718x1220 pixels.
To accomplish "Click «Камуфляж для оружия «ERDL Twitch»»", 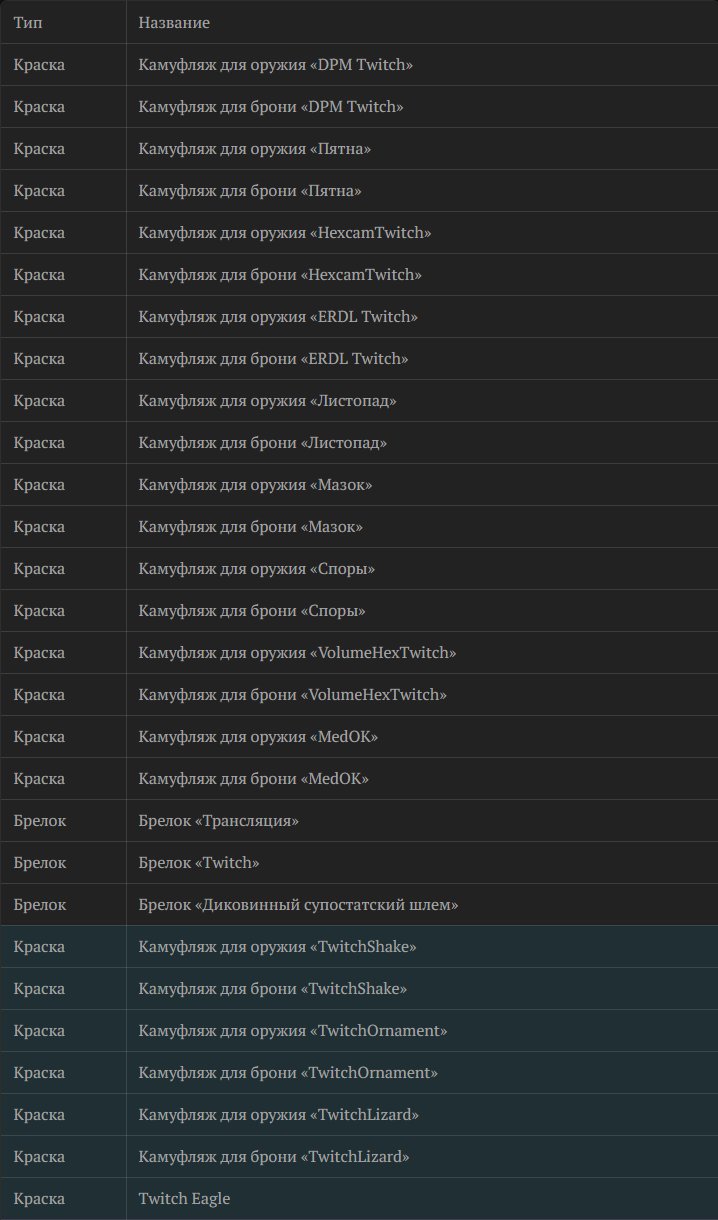I will click(278, 317).
